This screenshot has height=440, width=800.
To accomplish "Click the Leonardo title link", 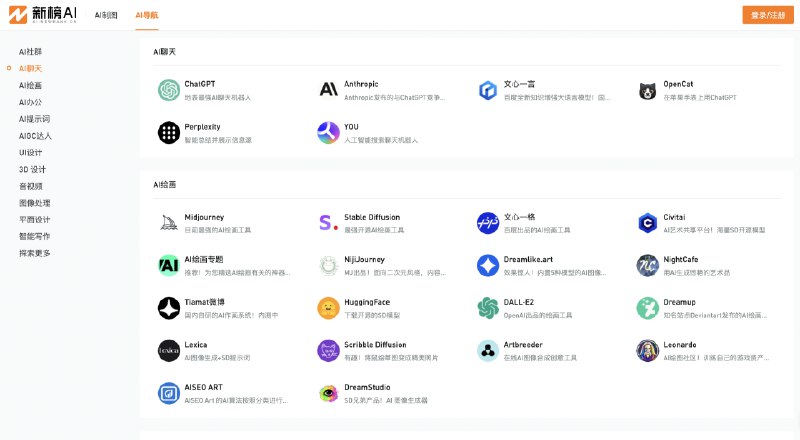I will tap(680, 345).
